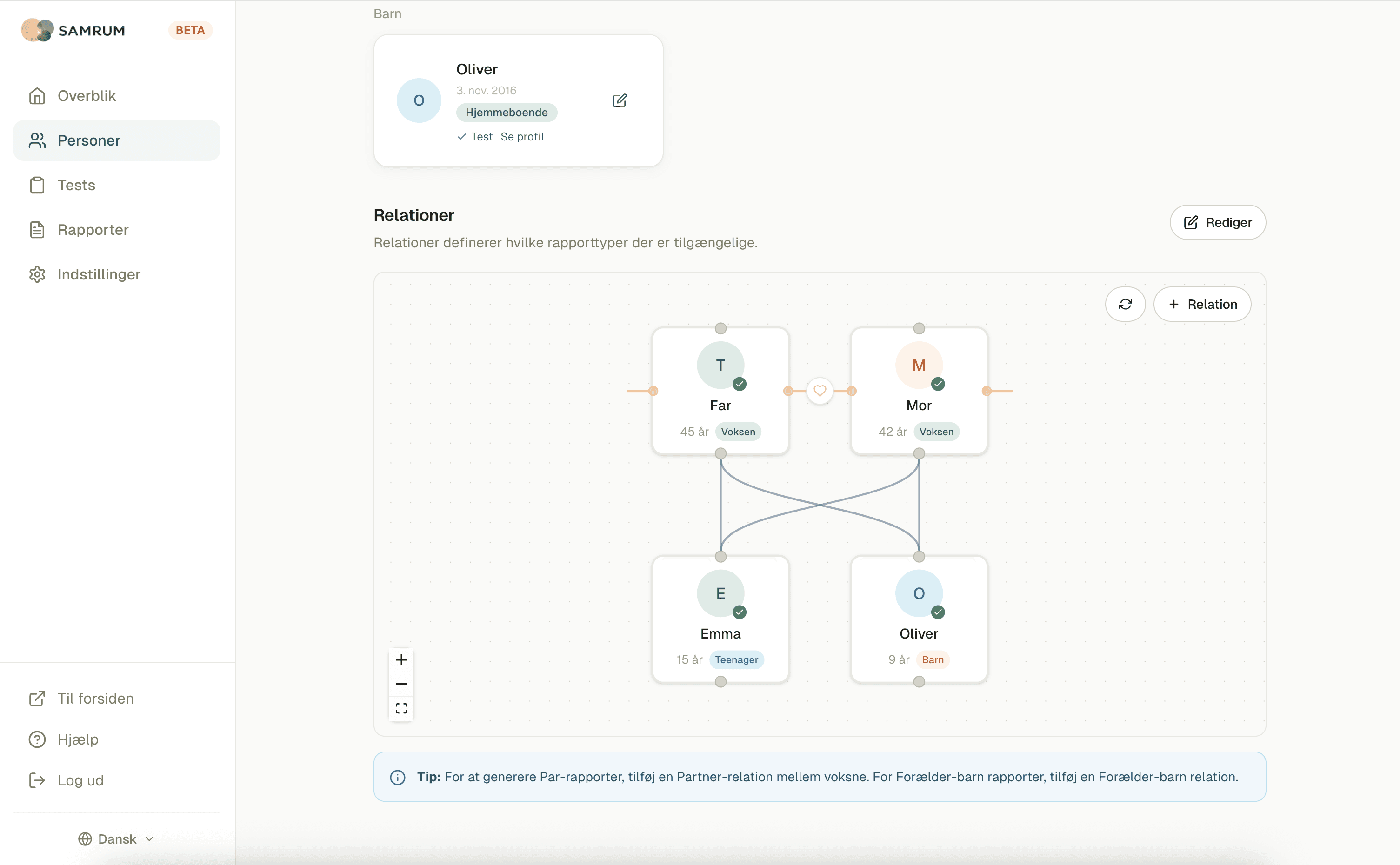The height and width of the screenshot is (865, 1400).
Task: Follow the Se profil link for Oliver
Action: click(x=522, y=137)
